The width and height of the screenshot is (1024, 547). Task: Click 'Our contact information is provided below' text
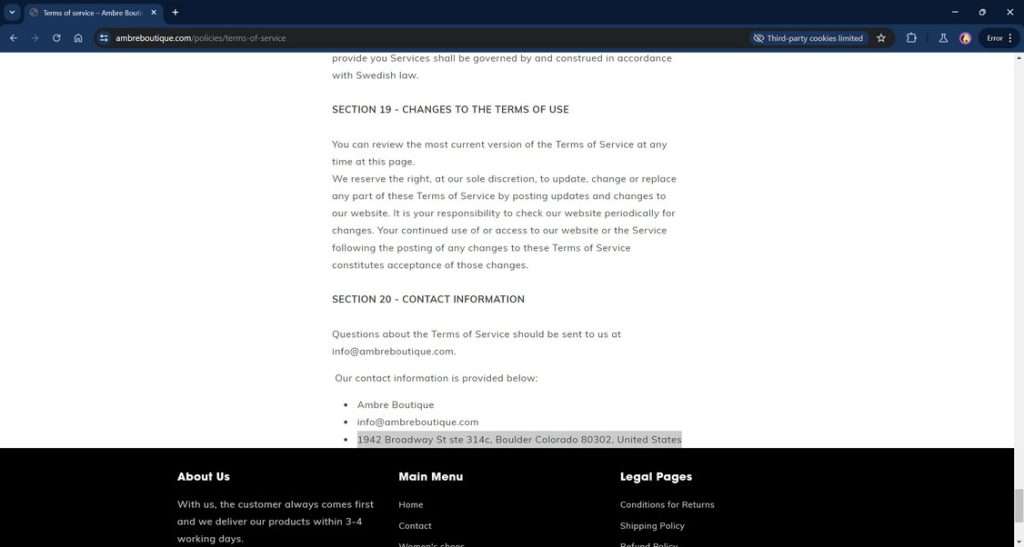[436, 378]
